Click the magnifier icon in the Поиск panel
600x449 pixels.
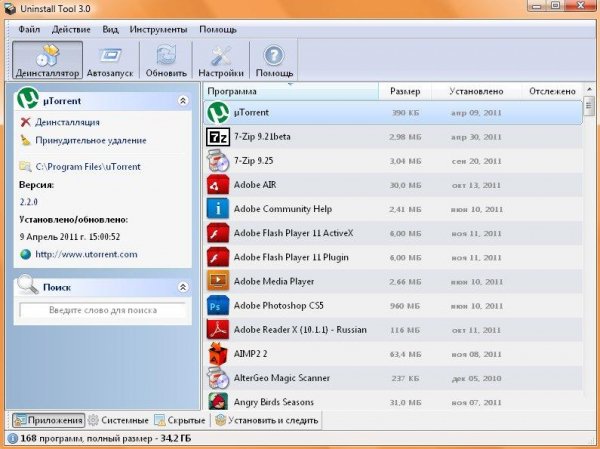(28, 284)
